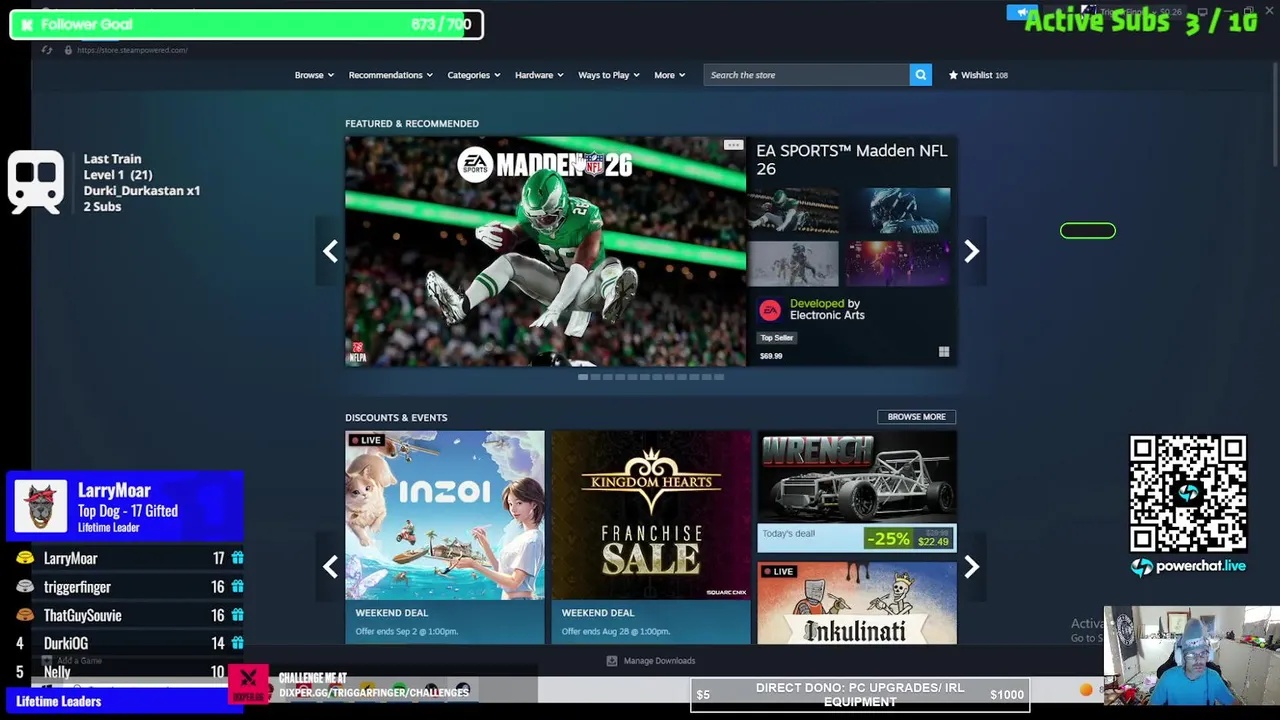Screen dimensions: 1280x720
Task: Click the powerchat.live QR code
Action: (1188, 494)
